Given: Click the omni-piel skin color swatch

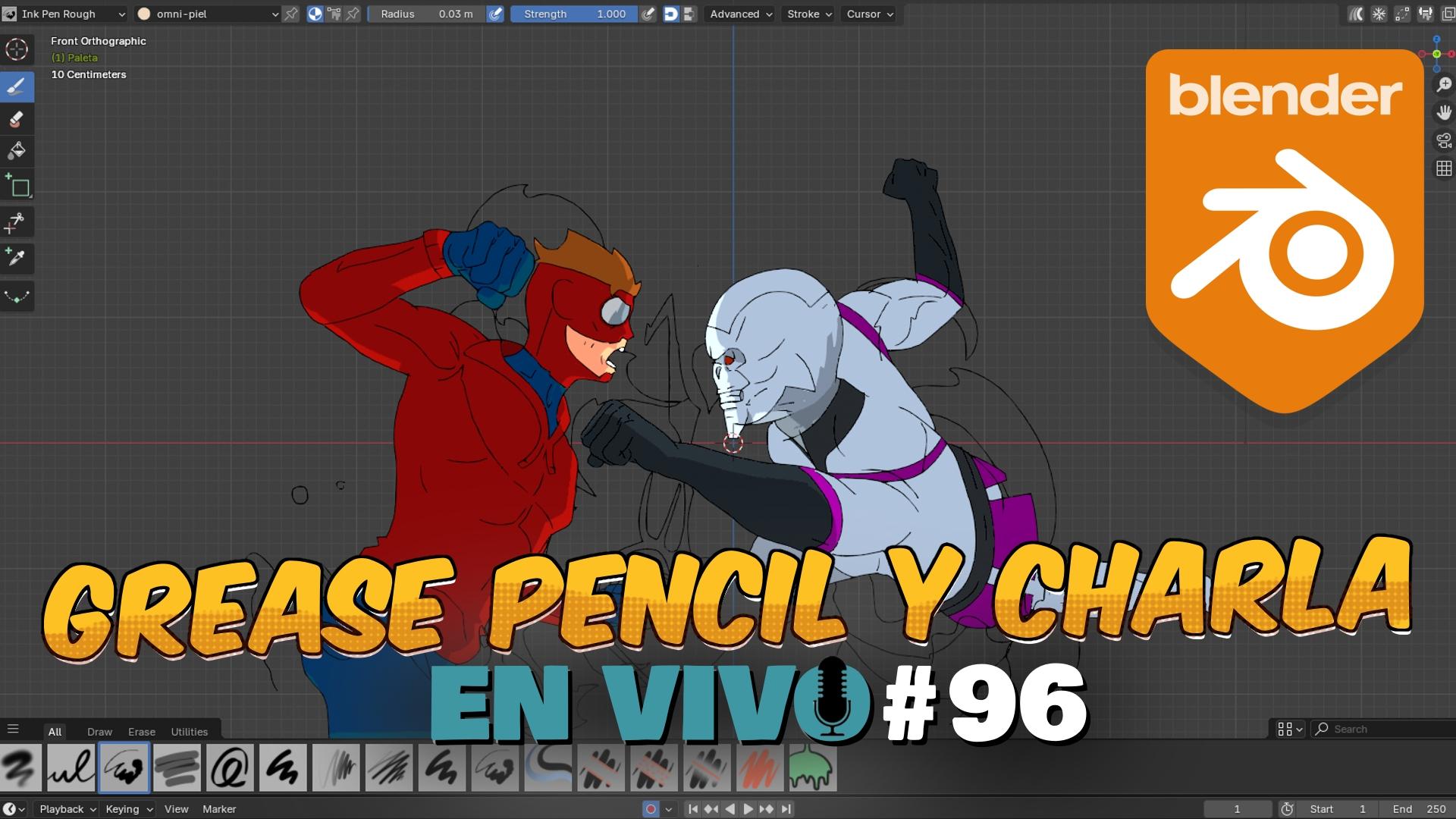Looking at the screenshot, I should [144, 14].
